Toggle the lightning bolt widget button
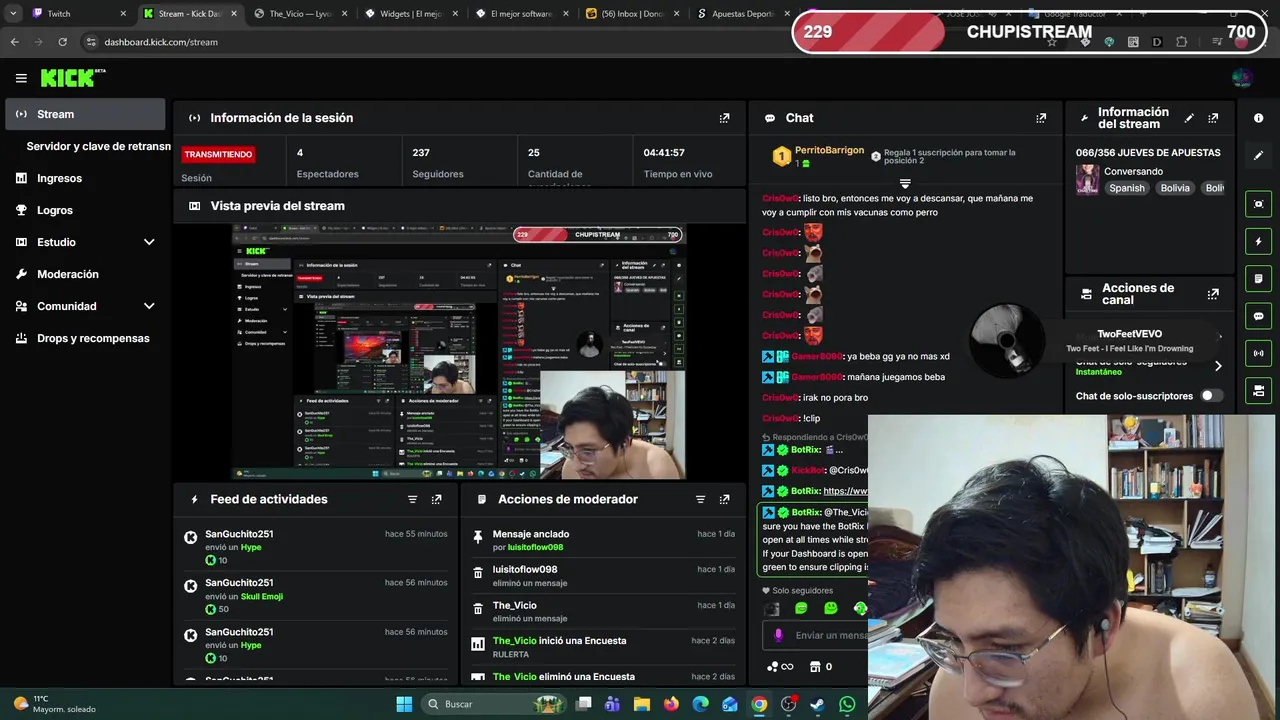 point(1258,241)
